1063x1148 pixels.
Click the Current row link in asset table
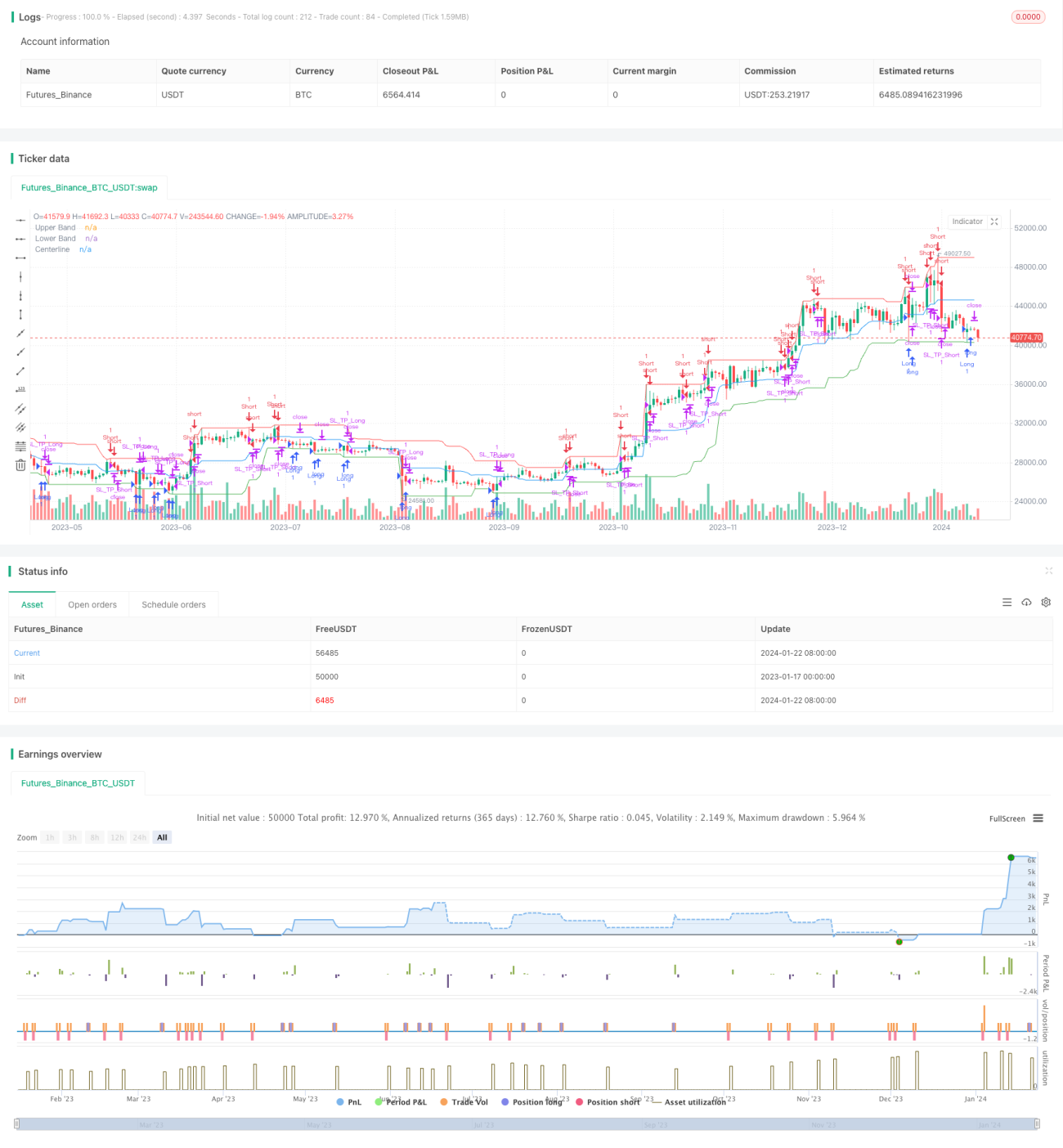27,652
